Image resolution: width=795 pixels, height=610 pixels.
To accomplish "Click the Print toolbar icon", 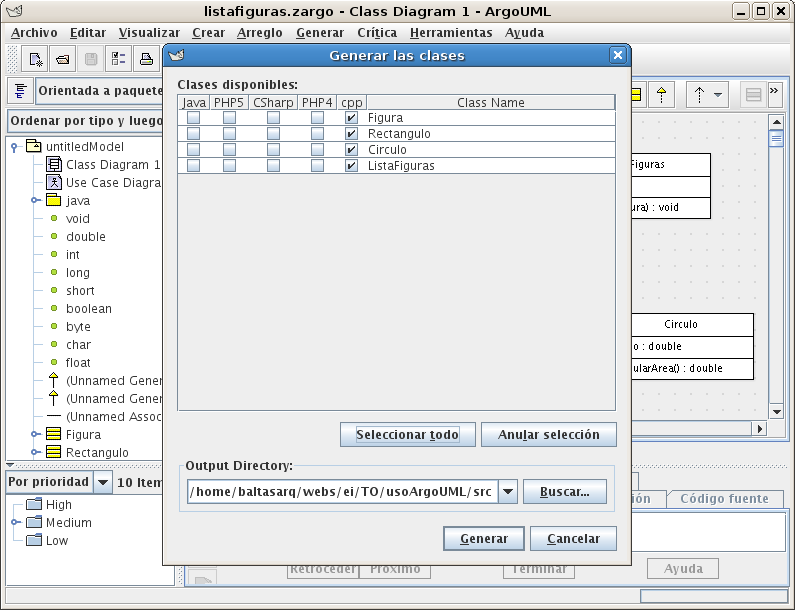I will (147, 59).
